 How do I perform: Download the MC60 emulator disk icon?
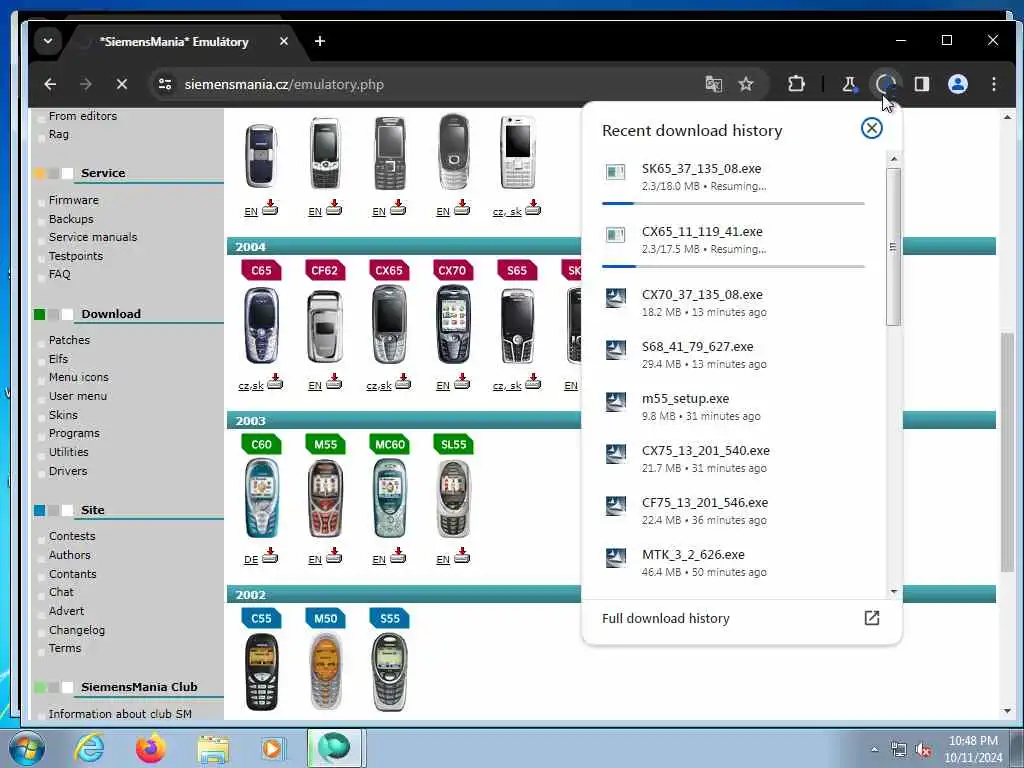tap(398, 556)
